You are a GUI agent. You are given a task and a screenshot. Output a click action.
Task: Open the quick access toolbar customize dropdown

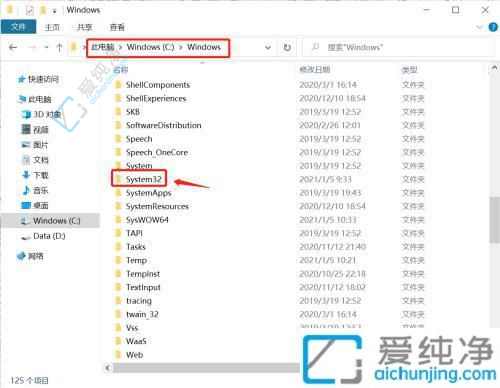[x=54, y=11]
